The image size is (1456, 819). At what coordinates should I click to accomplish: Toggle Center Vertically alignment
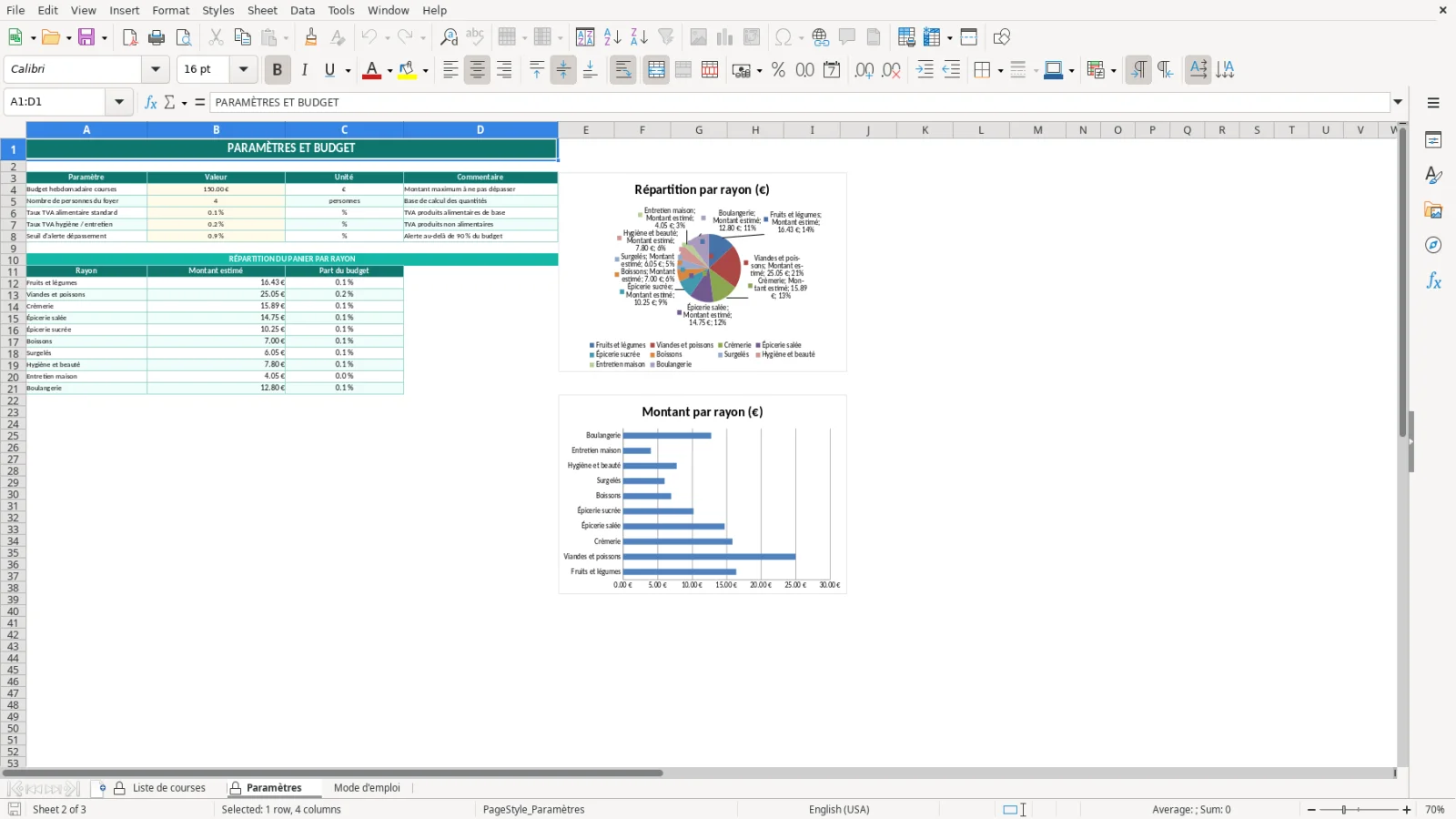coord(563,70)
